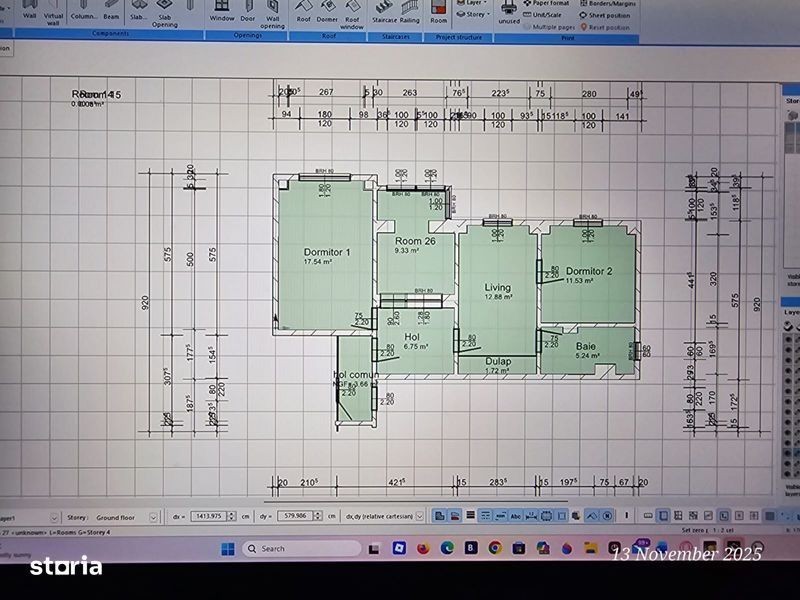This screenshot has width=800, height=600.
Task: Choose the Beam component tool
Action: coord(110,12)
